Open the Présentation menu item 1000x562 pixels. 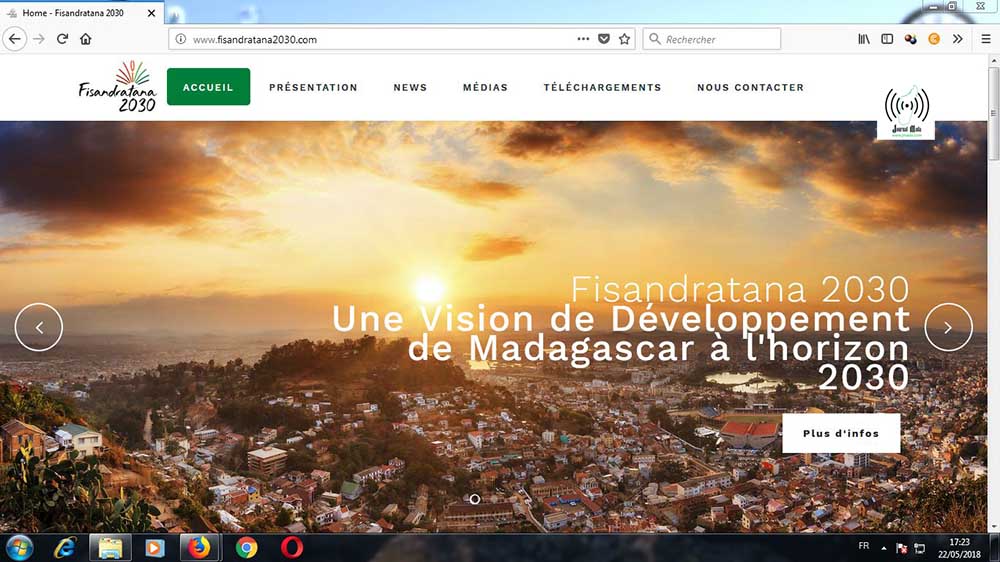tap(313, 87)
